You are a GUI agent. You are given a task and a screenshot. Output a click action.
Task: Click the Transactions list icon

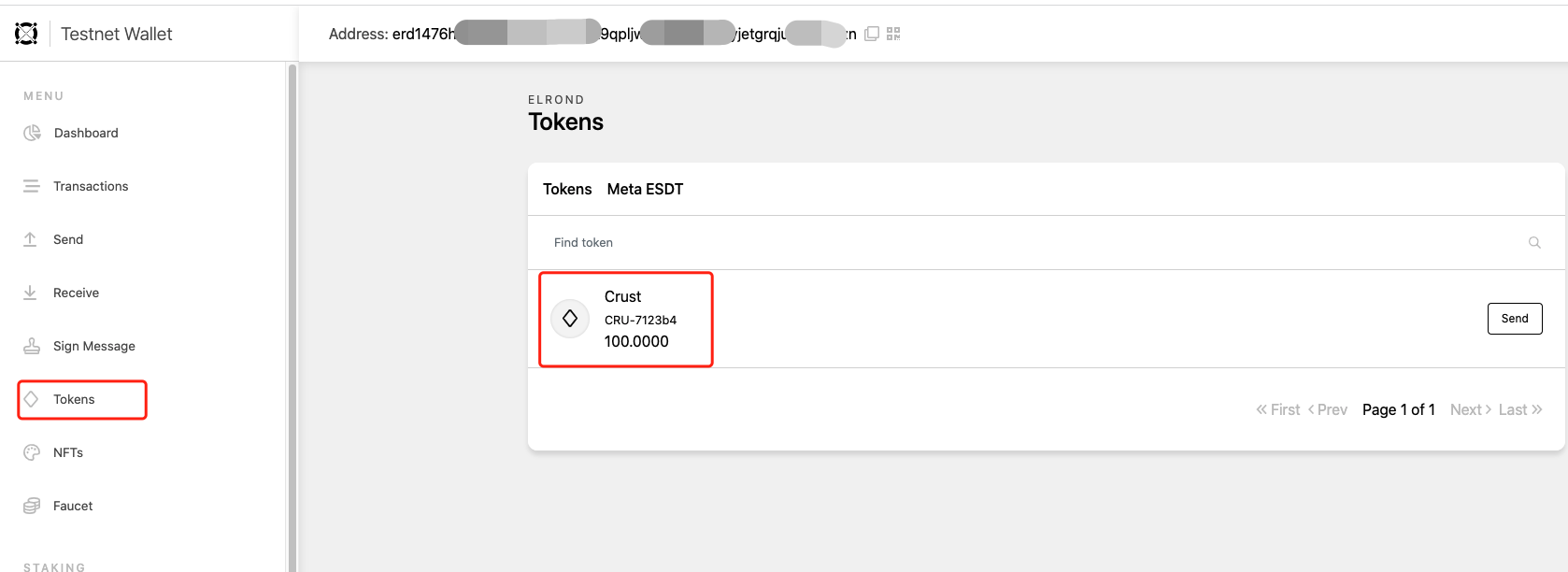coord(32,186)
